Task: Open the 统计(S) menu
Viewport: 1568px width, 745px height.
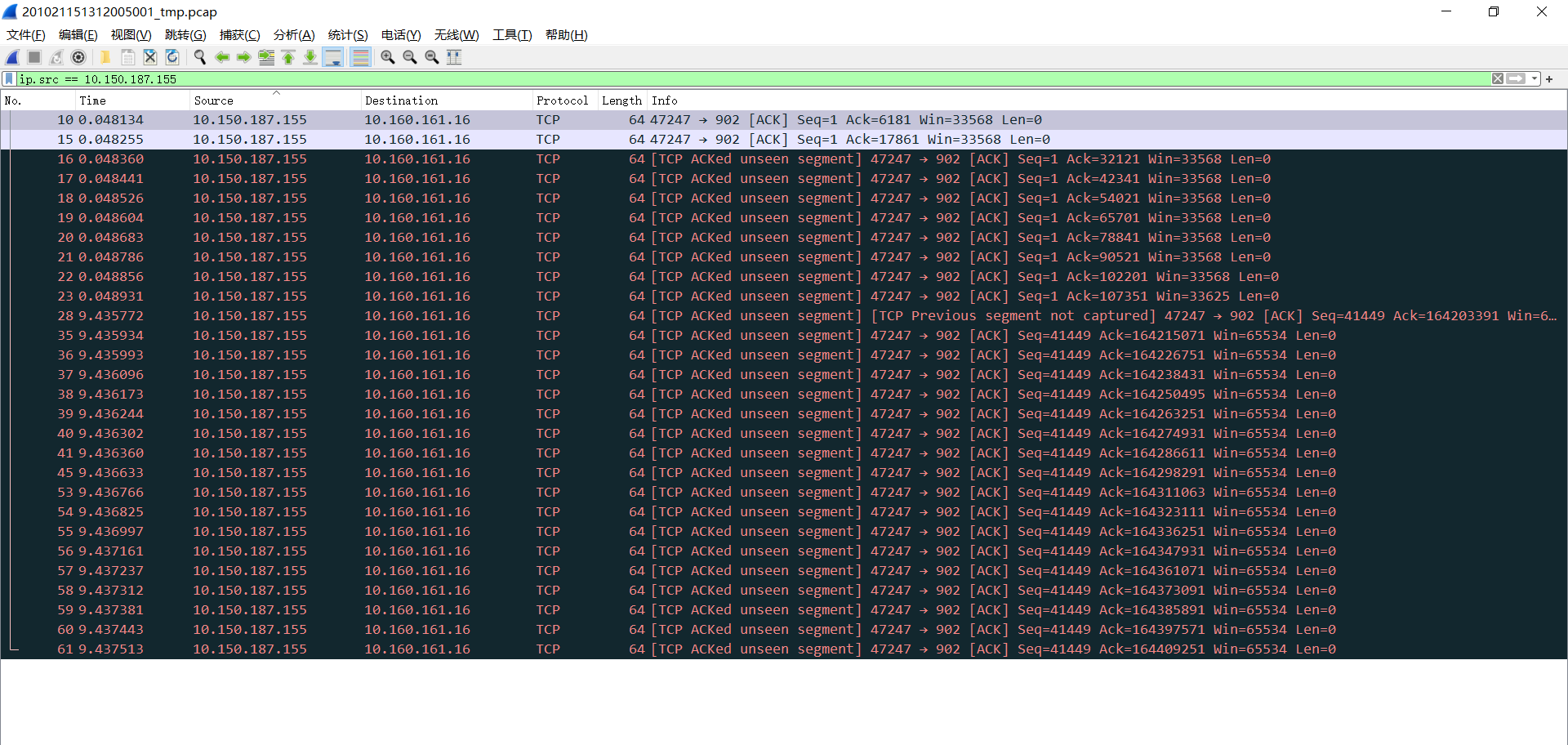Action: 348,35
